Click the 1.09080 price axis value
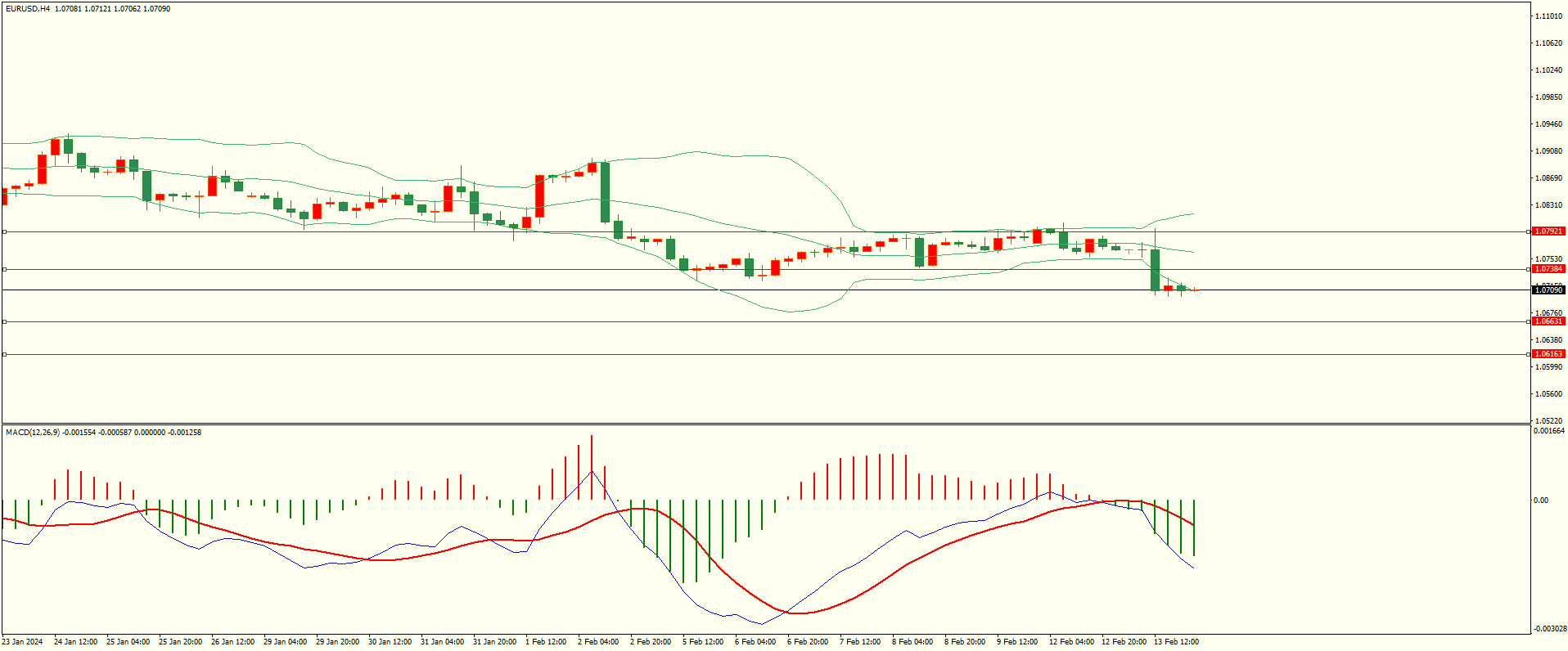 1549,151
